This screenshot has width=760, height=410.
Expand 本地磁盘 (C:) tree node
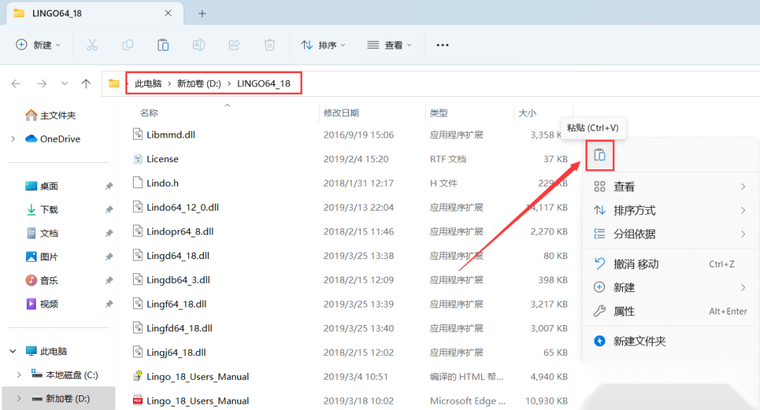(19, 375)
